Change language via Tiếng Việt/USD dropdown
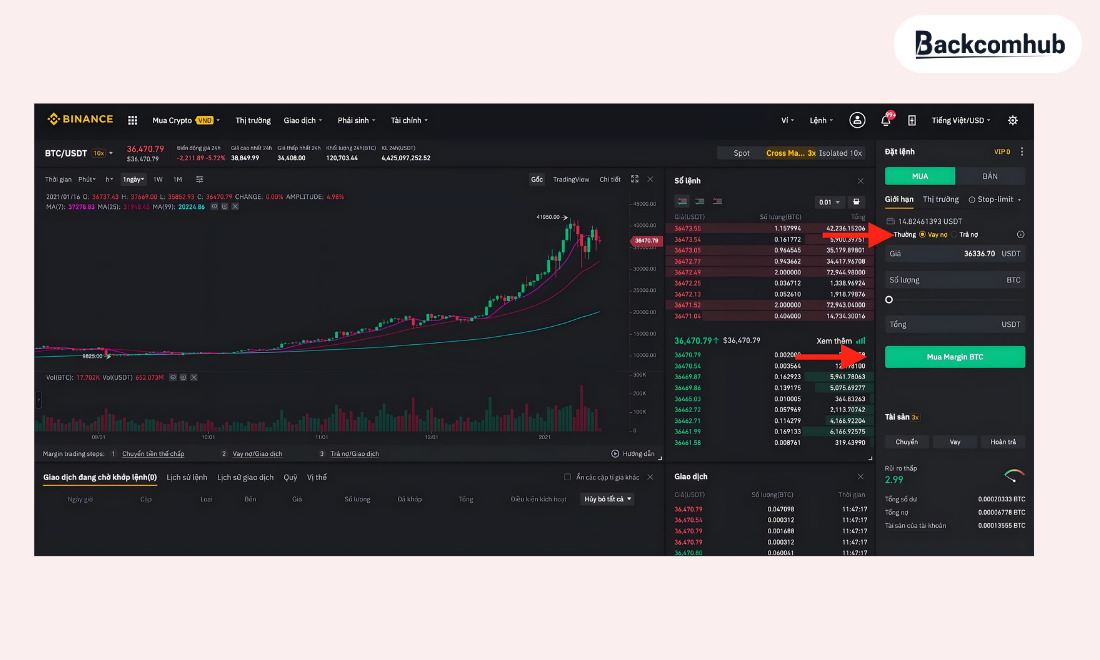This screenshot has height=660, width=1100. click(961, 121)
